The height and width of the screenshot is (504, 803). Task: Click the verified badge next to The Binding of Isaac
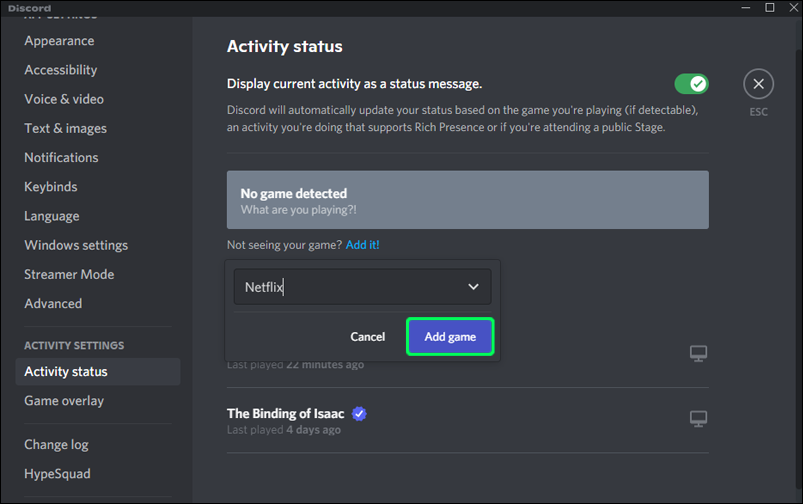coord(360,413)
